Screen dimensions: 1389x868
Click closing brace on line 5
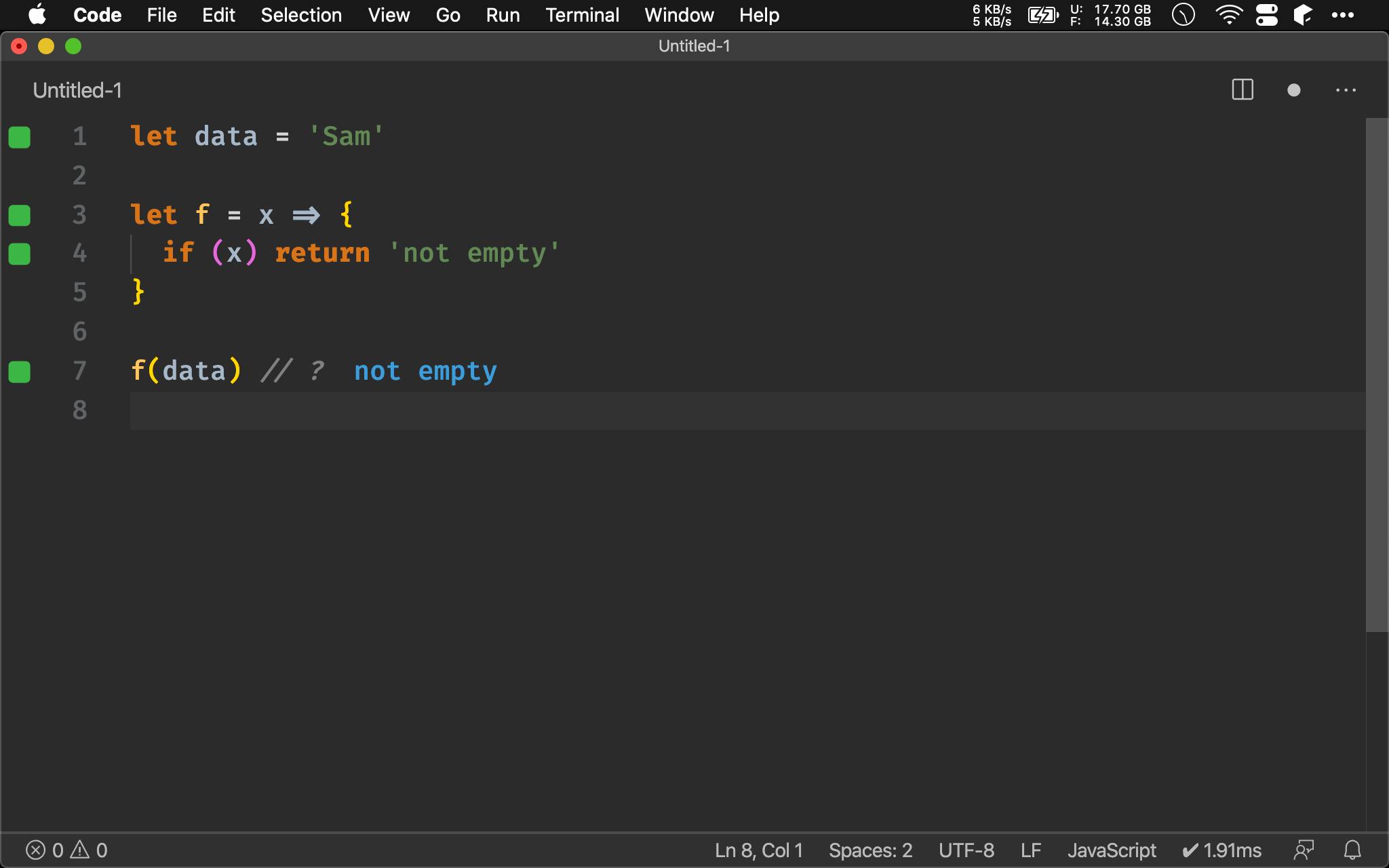[x=138, y=292]
